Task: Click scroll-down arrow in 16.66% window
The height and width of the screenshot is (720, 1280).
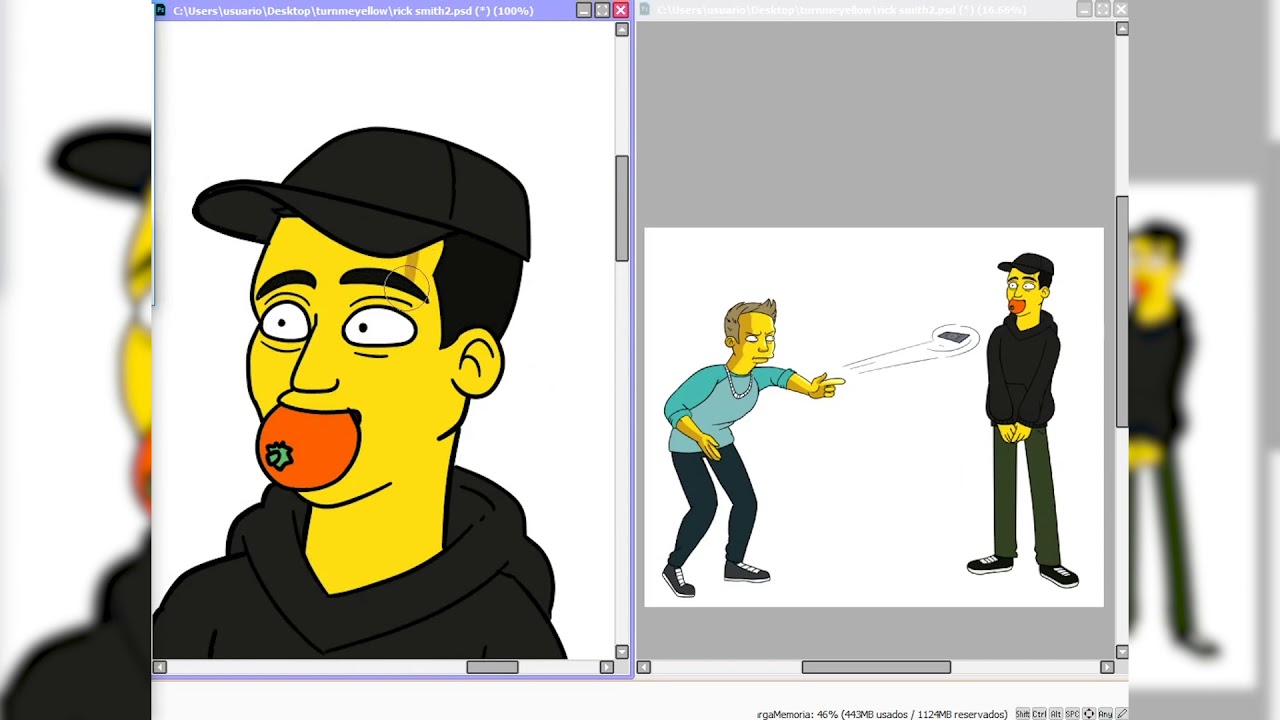Action: [1122, 652]
